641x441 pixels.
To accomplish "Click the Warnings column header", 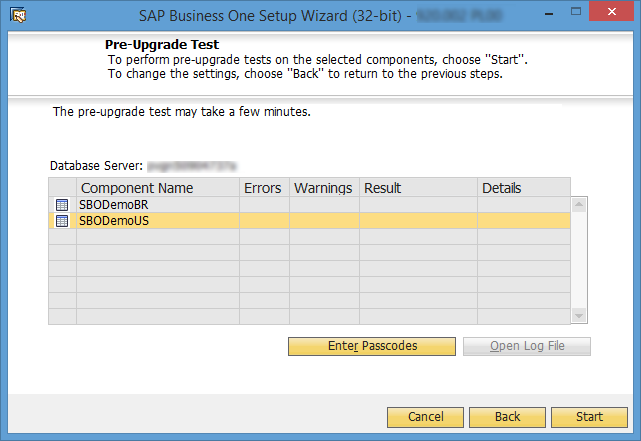I will coord(325,188).
